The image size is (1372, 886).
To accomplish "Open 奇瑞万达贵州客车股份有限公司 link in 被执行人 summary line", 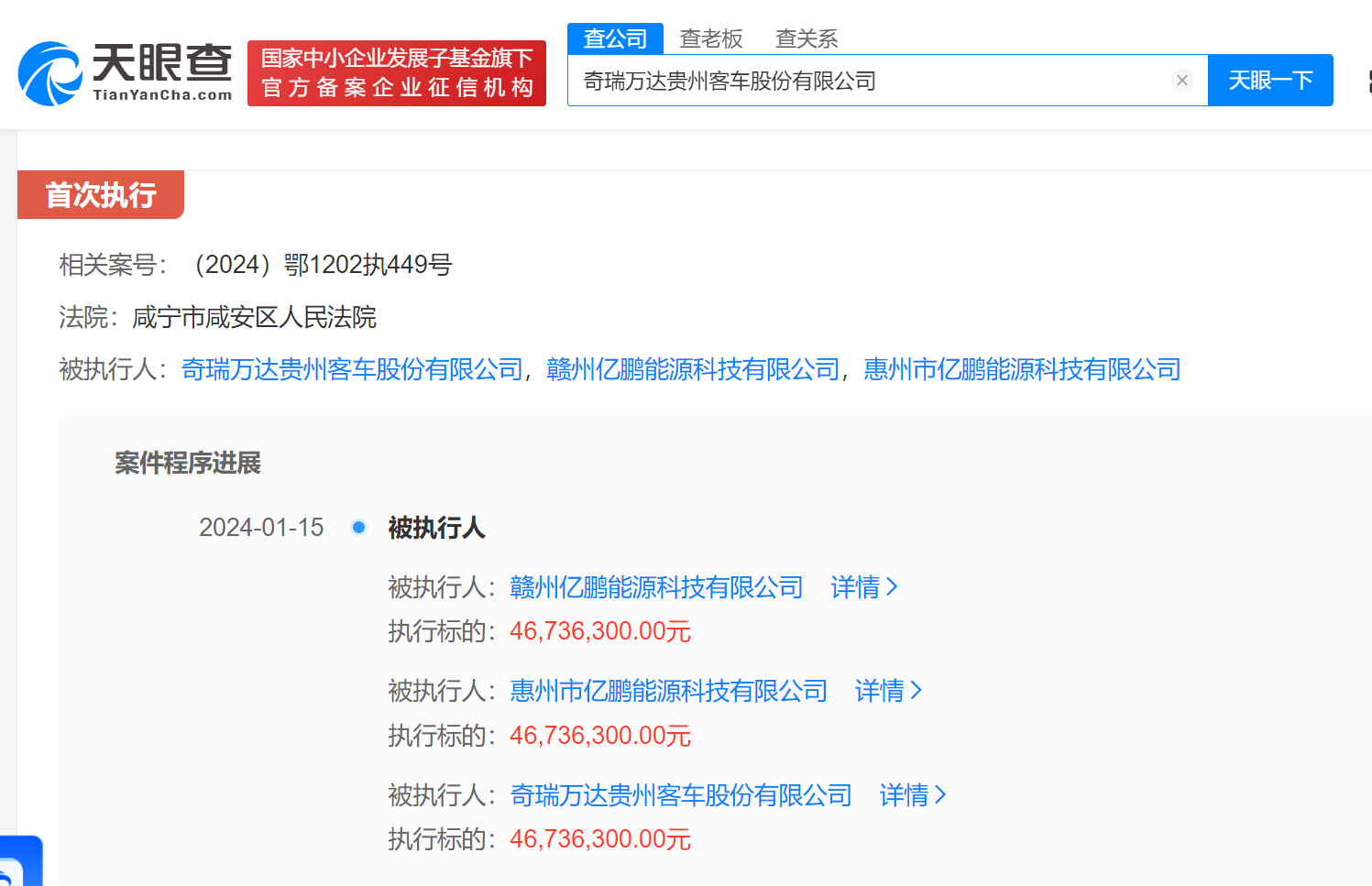I will [352, 369].
